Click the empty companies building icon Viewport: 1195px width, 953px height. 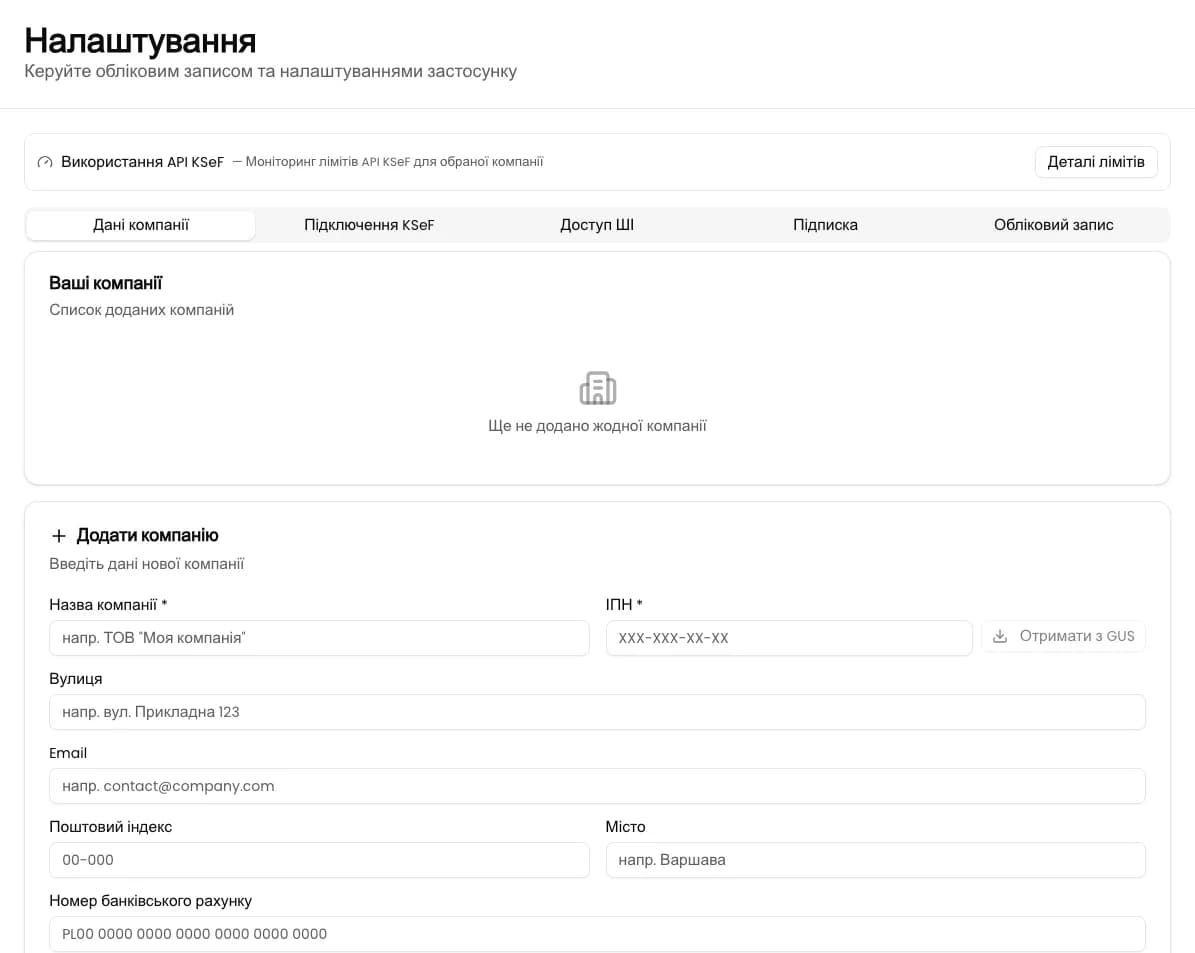[x=598, y=388]
